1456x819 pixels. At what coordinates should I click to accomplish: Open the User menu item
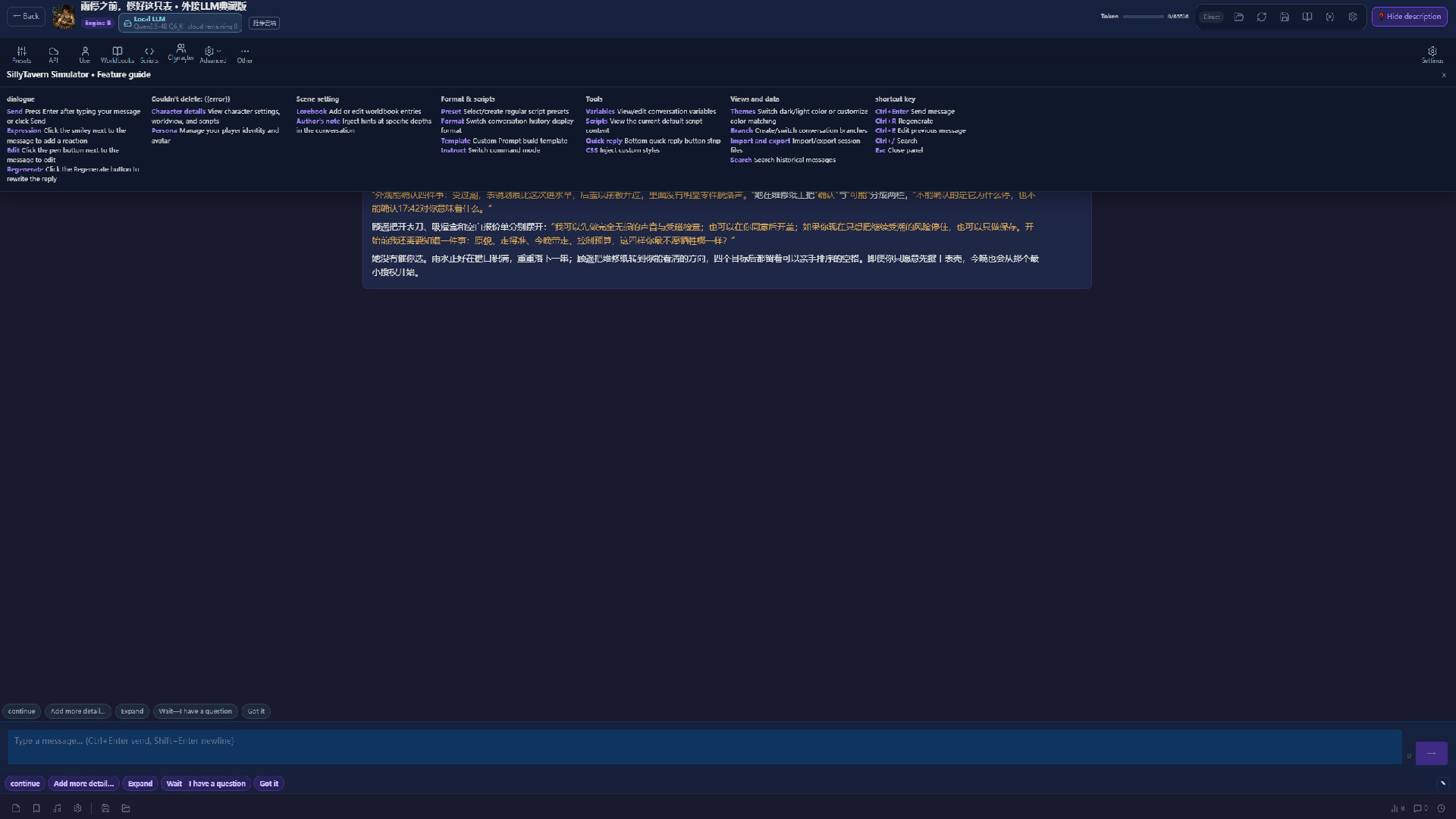pyautogui.click(x=84, y=55)
